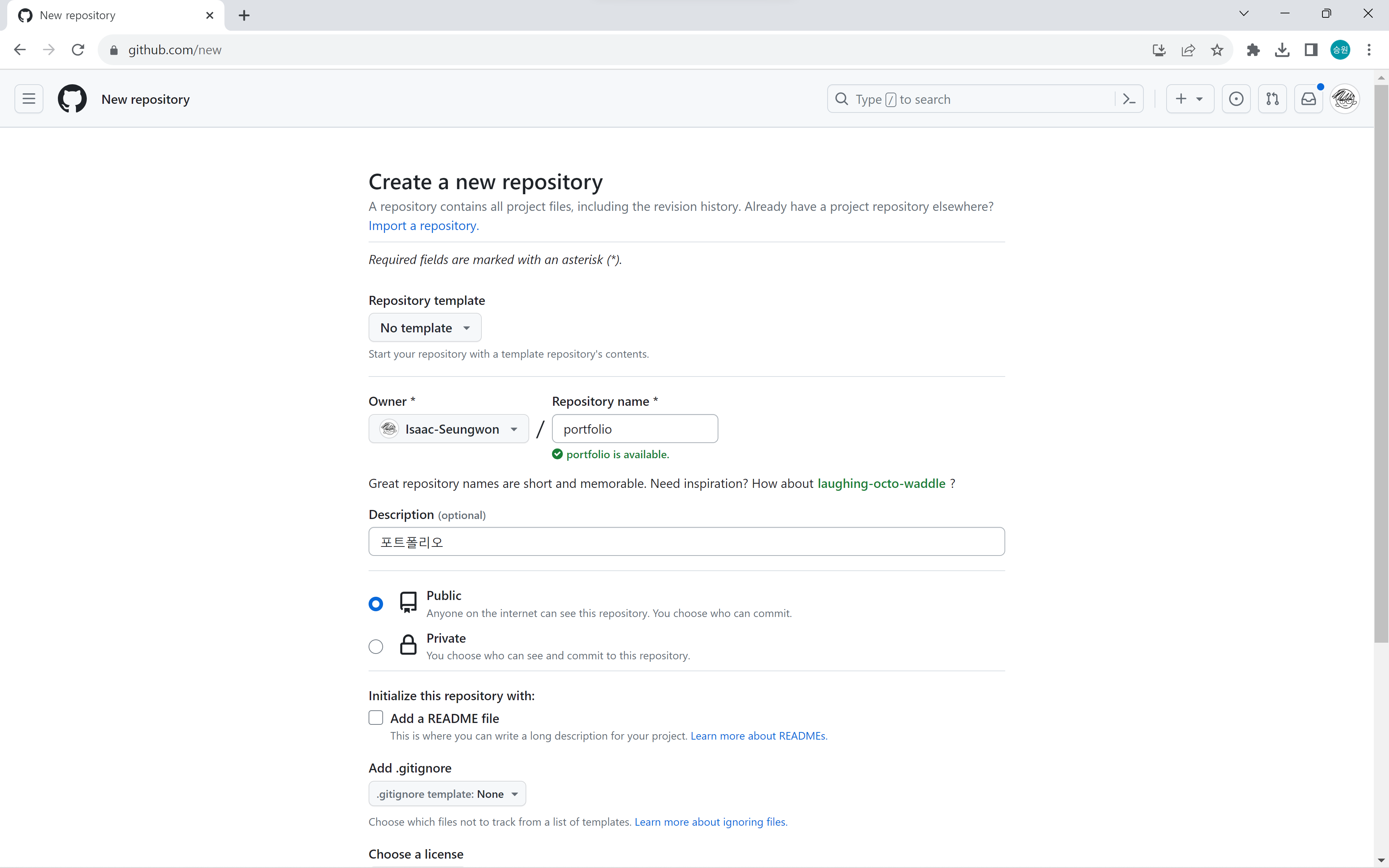Open the Isaac-Seungwon owner dropdown
The image size is (1389, 868).
[448, 429]
